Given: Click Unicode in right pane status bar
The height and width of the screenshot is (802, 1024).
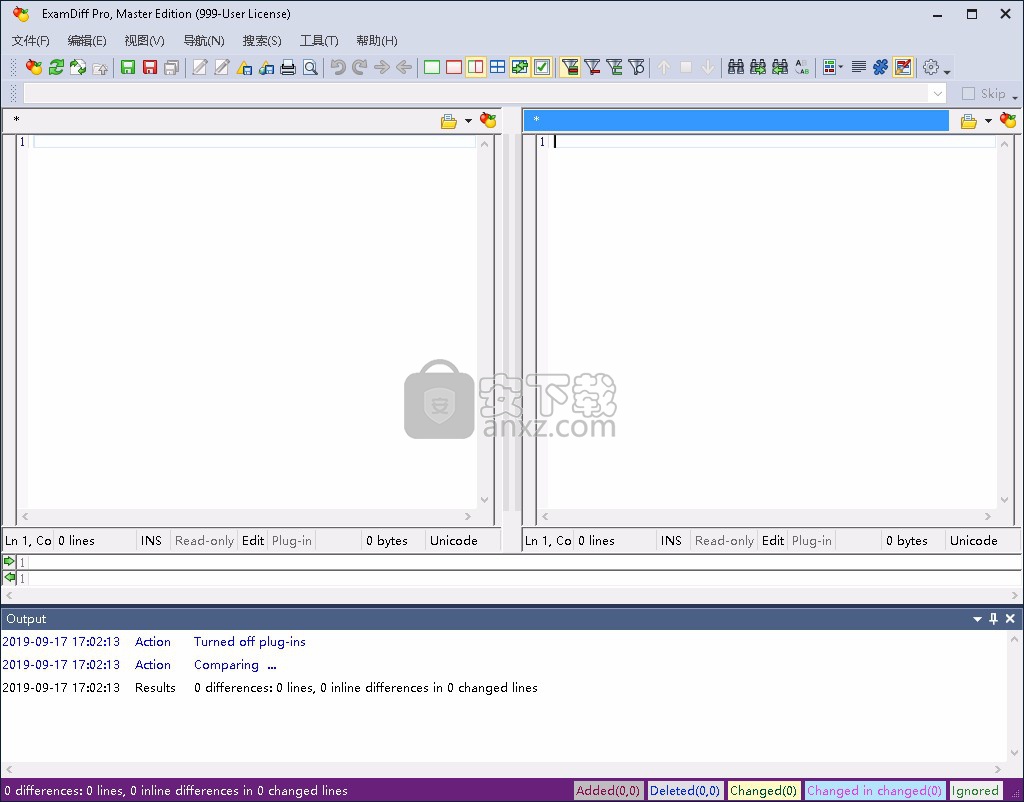Looking at the screenshot, I should click(973, 541).
